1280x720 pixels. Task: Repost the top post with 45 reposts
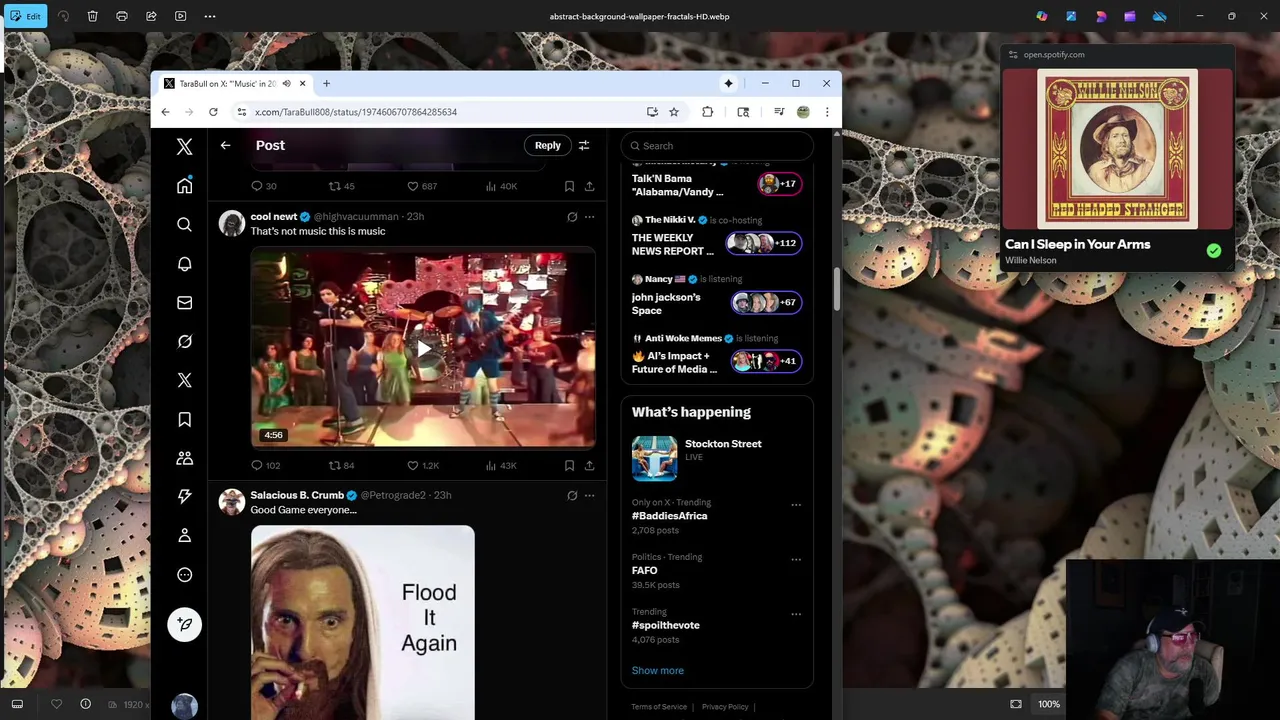click(341, 186)
